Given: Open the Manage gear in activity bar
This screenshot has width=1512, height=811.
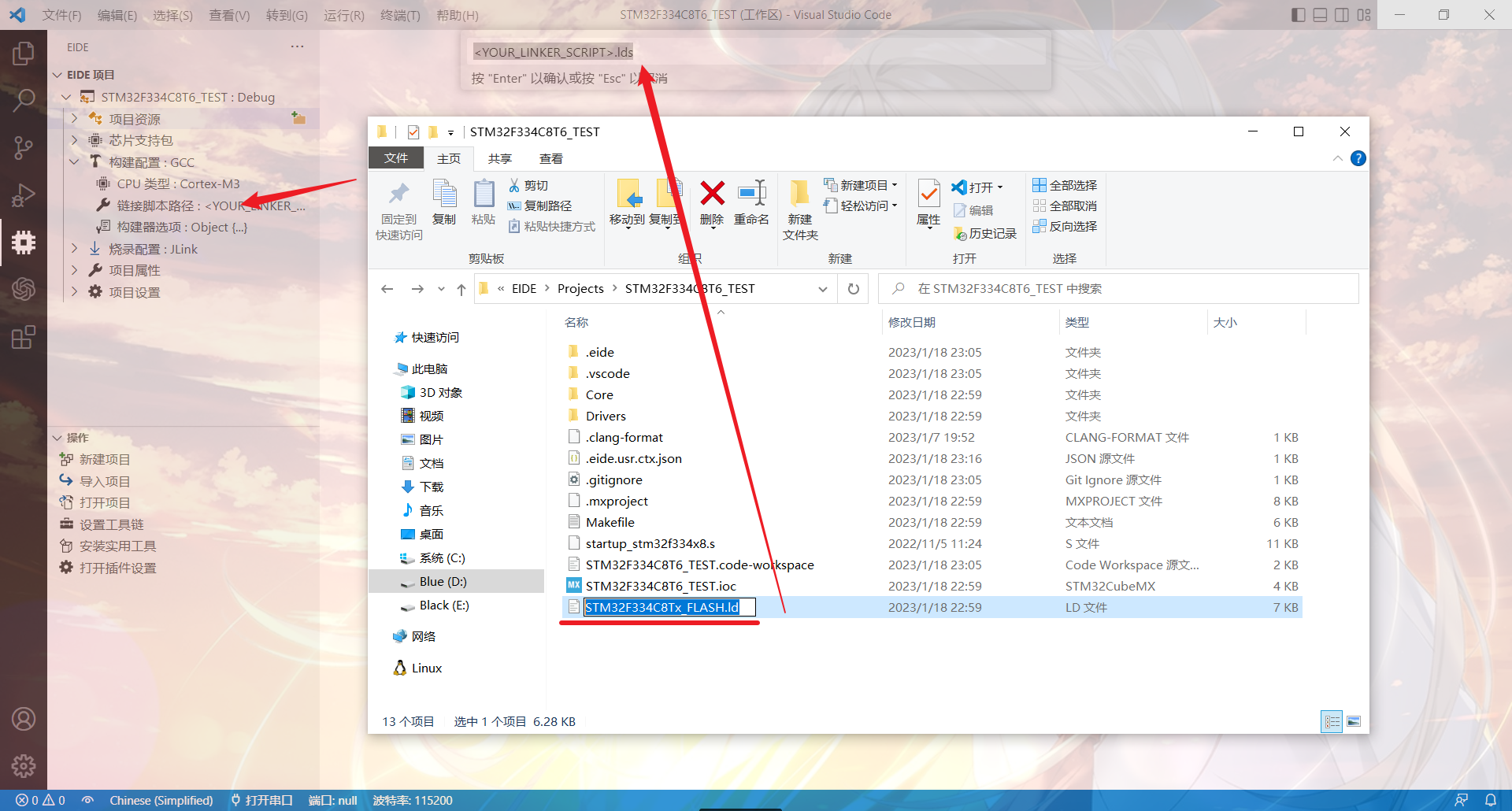Looking at the screenshot, I should click(x=24, y=765).
